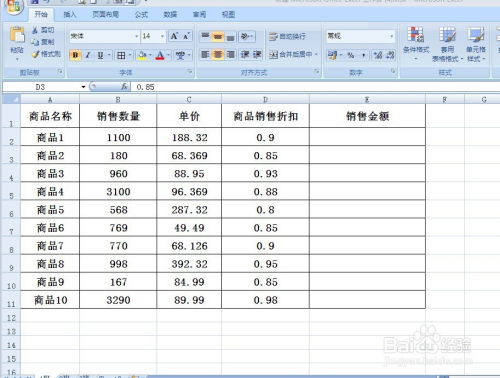Click the Copy (复制) icon

pyautogui.click(x=35, y=42)
